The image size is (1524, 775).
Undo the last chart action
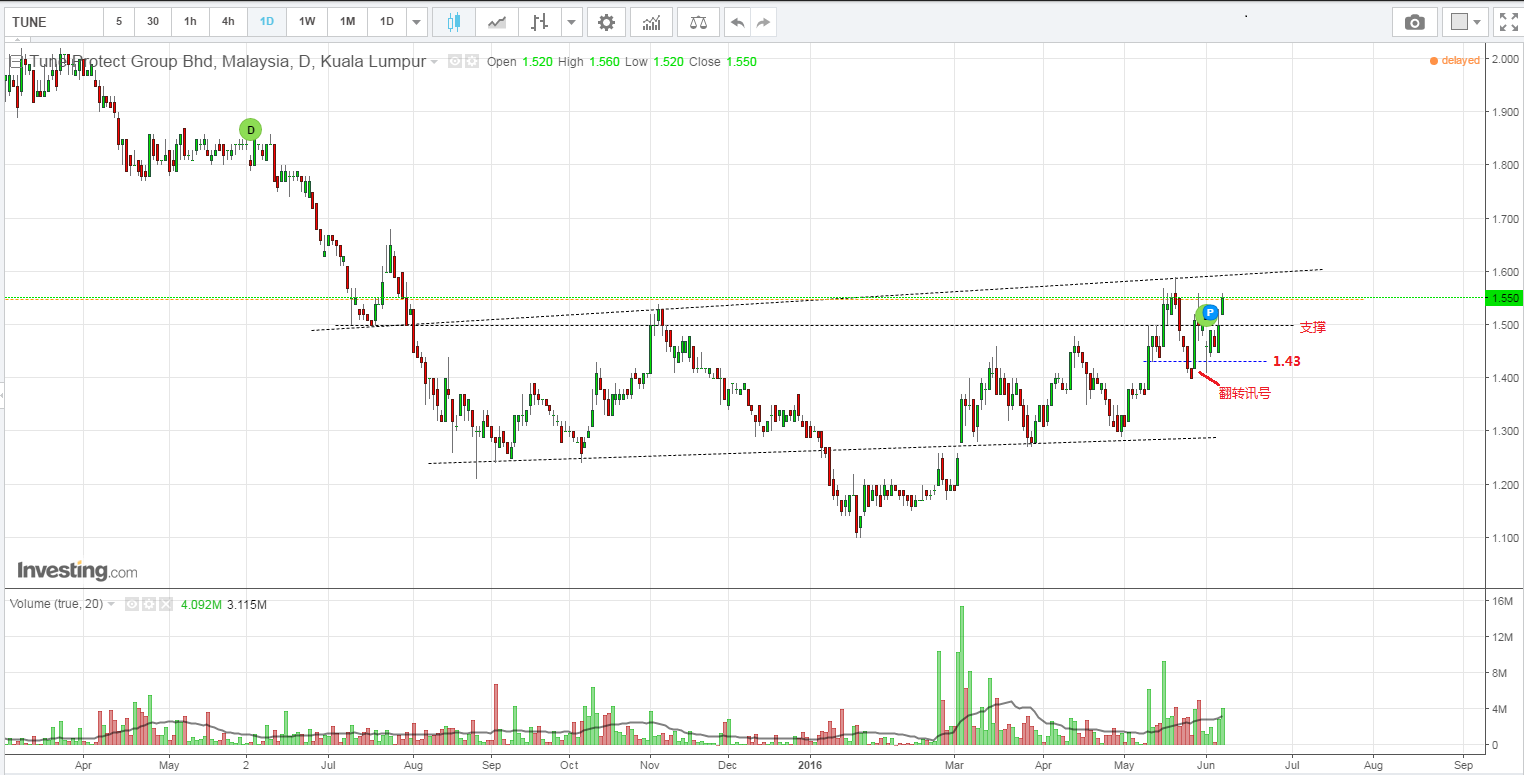pyautogui.click(x=737, y=22)
